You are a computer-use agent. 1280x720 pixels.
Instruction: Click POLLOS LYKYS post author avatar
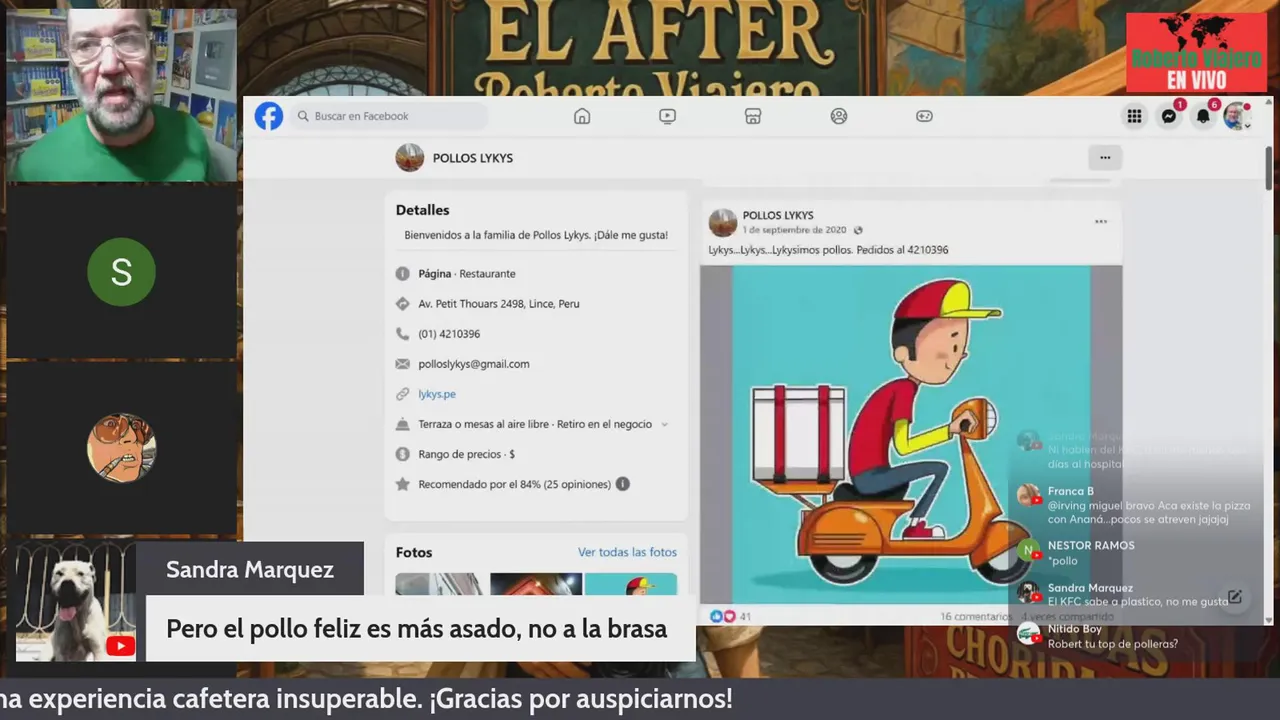(723, 222)
